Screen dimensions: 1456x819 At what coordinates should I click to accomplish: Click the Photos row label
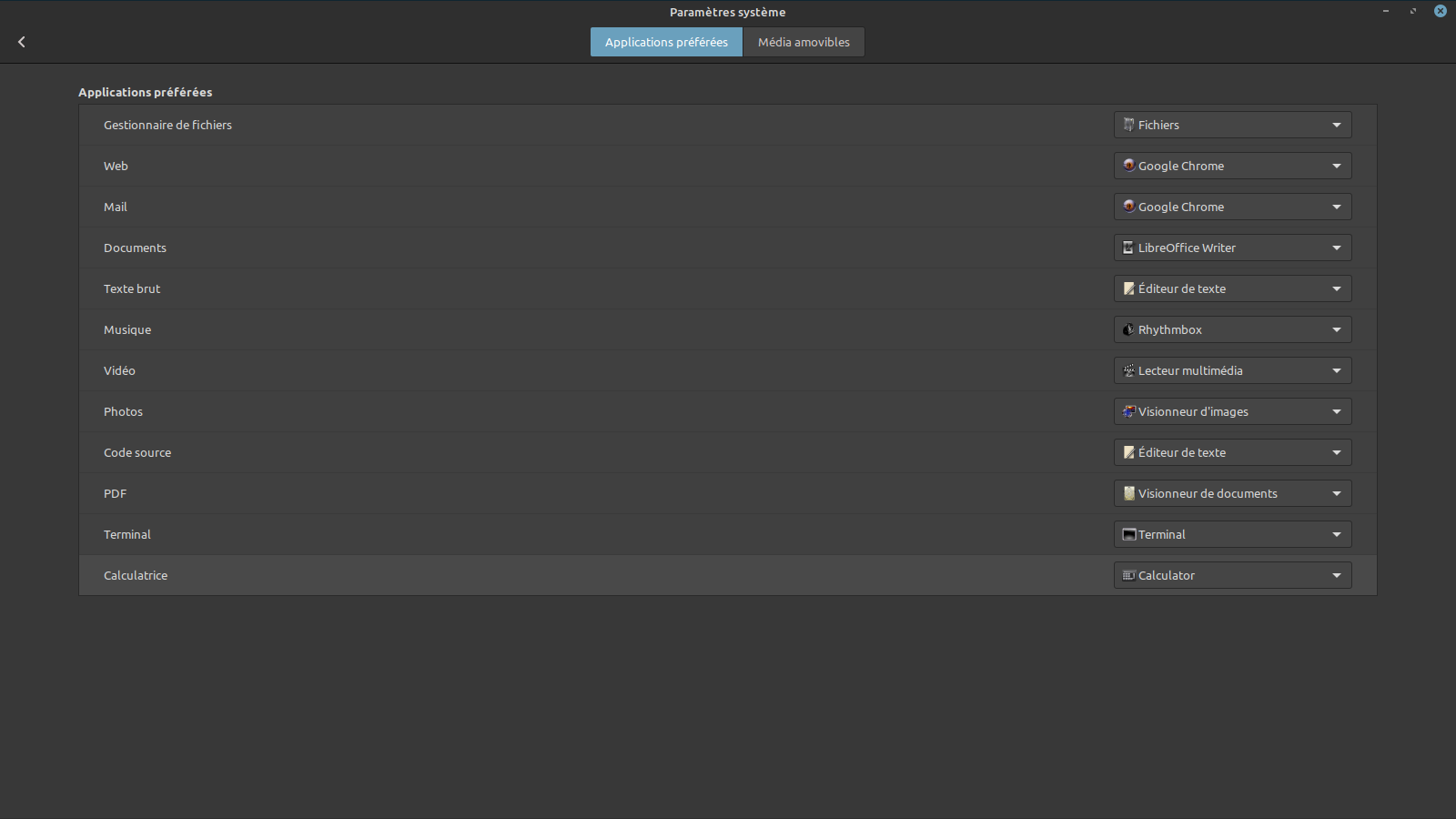123,411
